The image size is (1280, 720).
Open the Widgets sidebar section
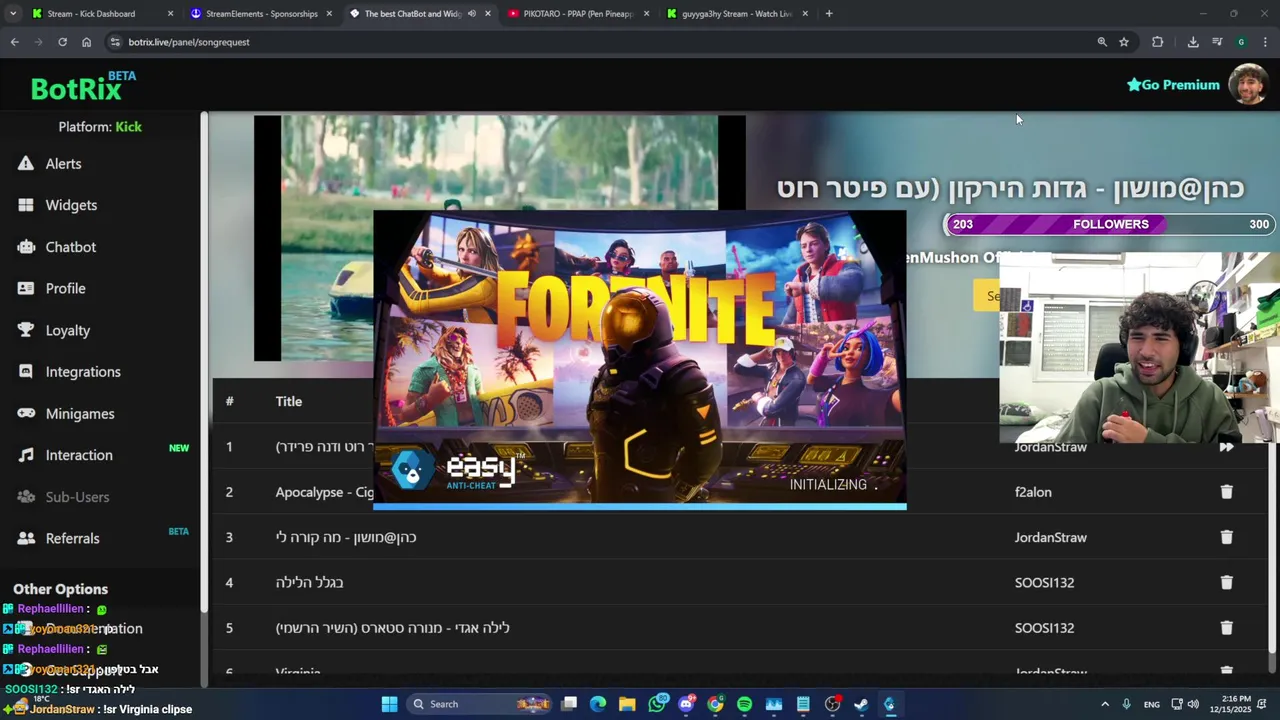click(71, 205)
